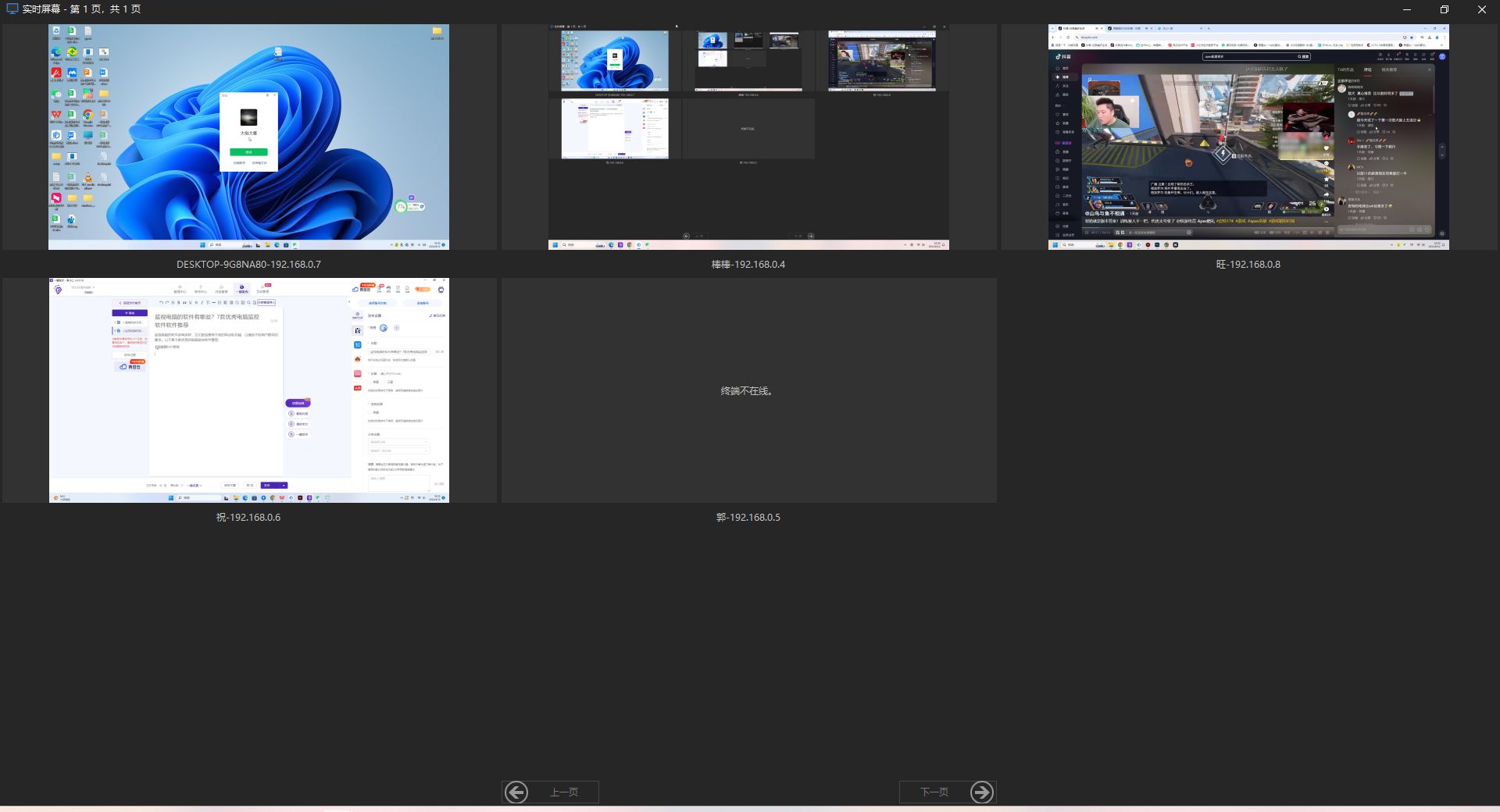The width and height of the screenshot is (1500, 812).
Task: Minimize the 实时屏幕 window
Action: click(1407, 9)
